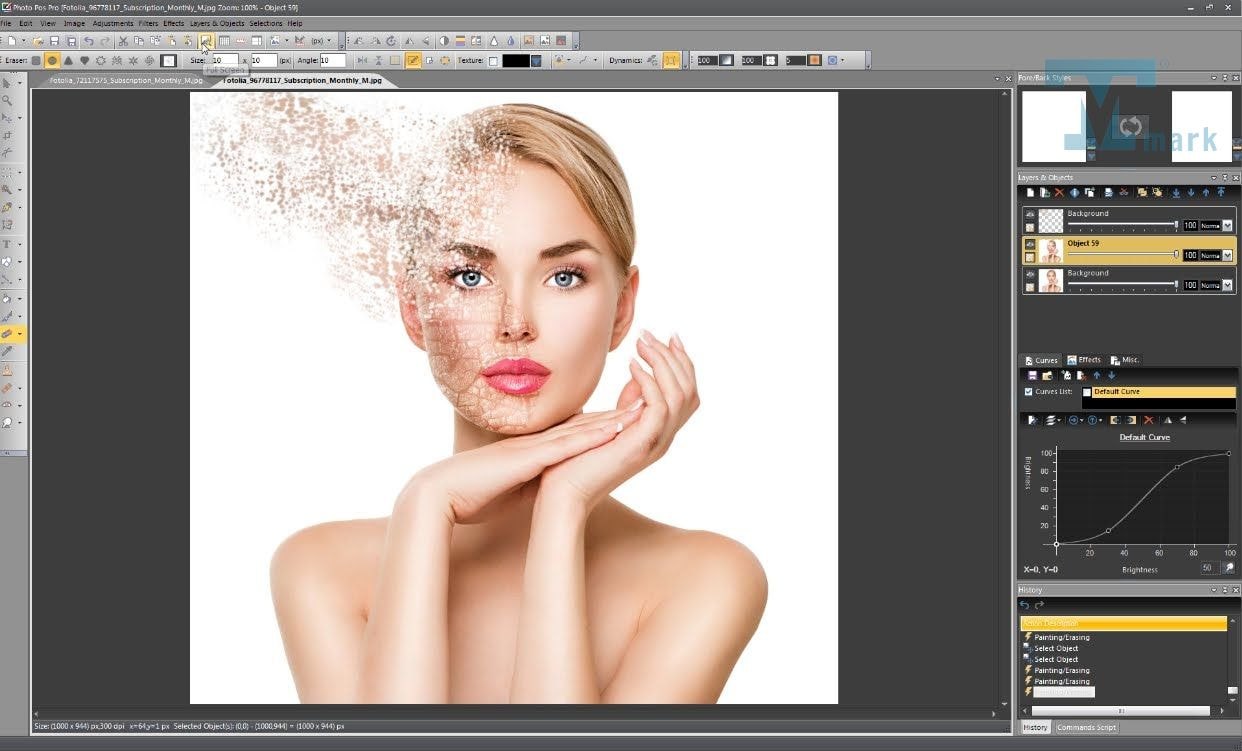Open the Commands Script tab
The width and height of the screenshot is (1242, 751).
click(x=1086, y=727)
